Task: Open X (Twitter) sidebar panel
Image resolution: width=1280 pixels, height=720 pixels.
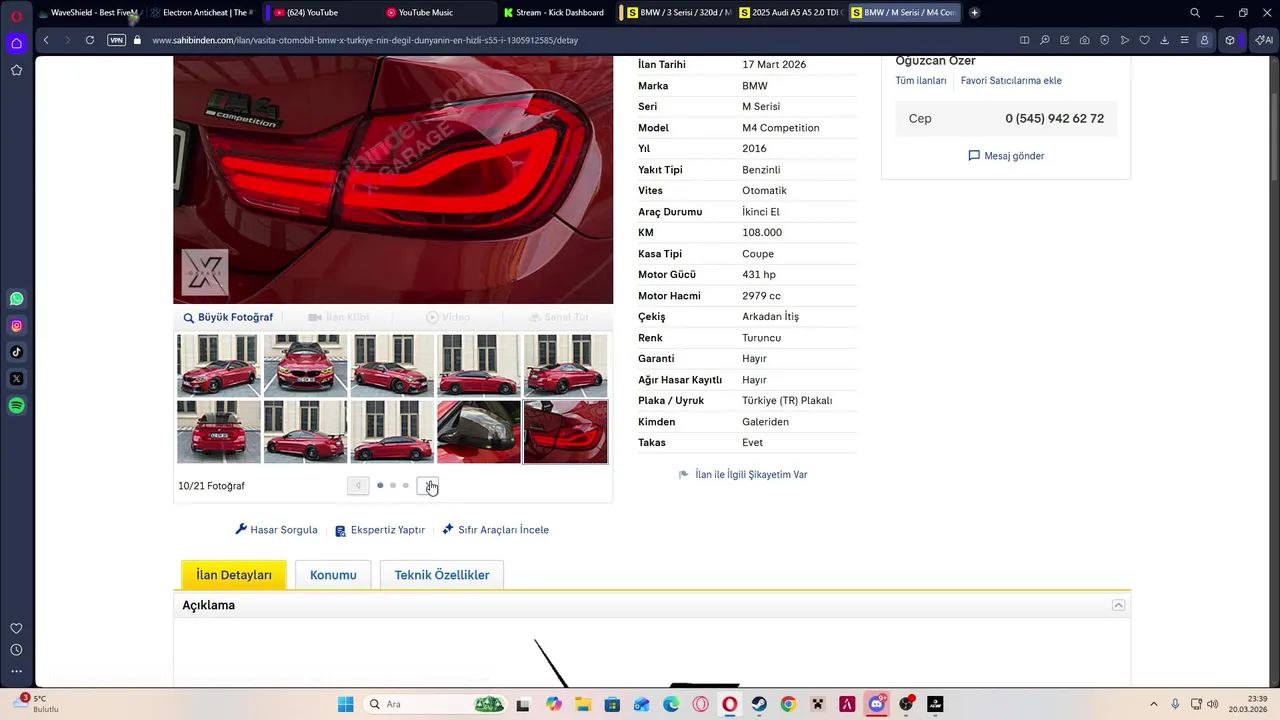Action: [x=17, y=379]
